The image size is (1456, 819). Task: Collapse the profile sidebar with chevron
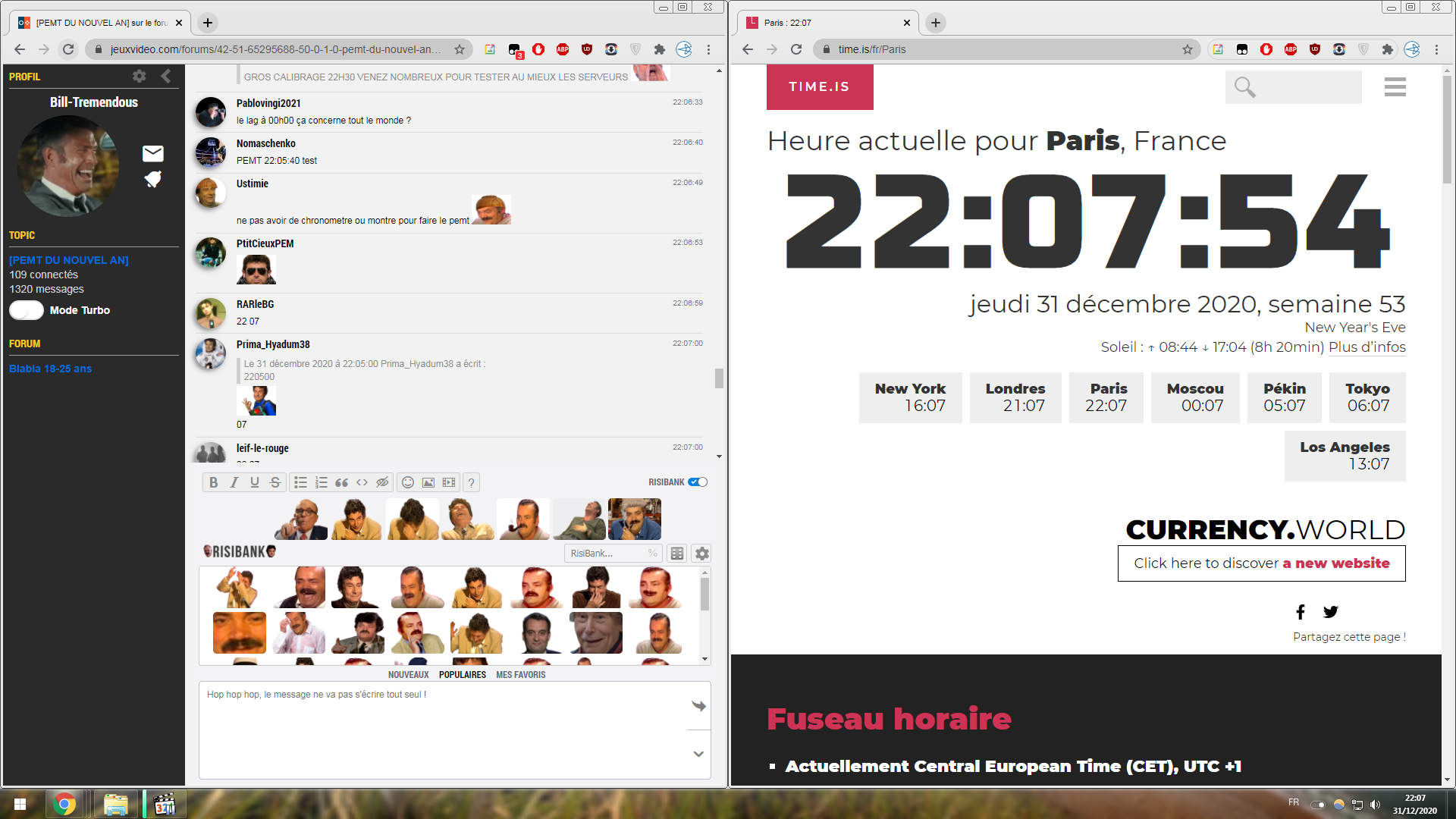(166, 76)
